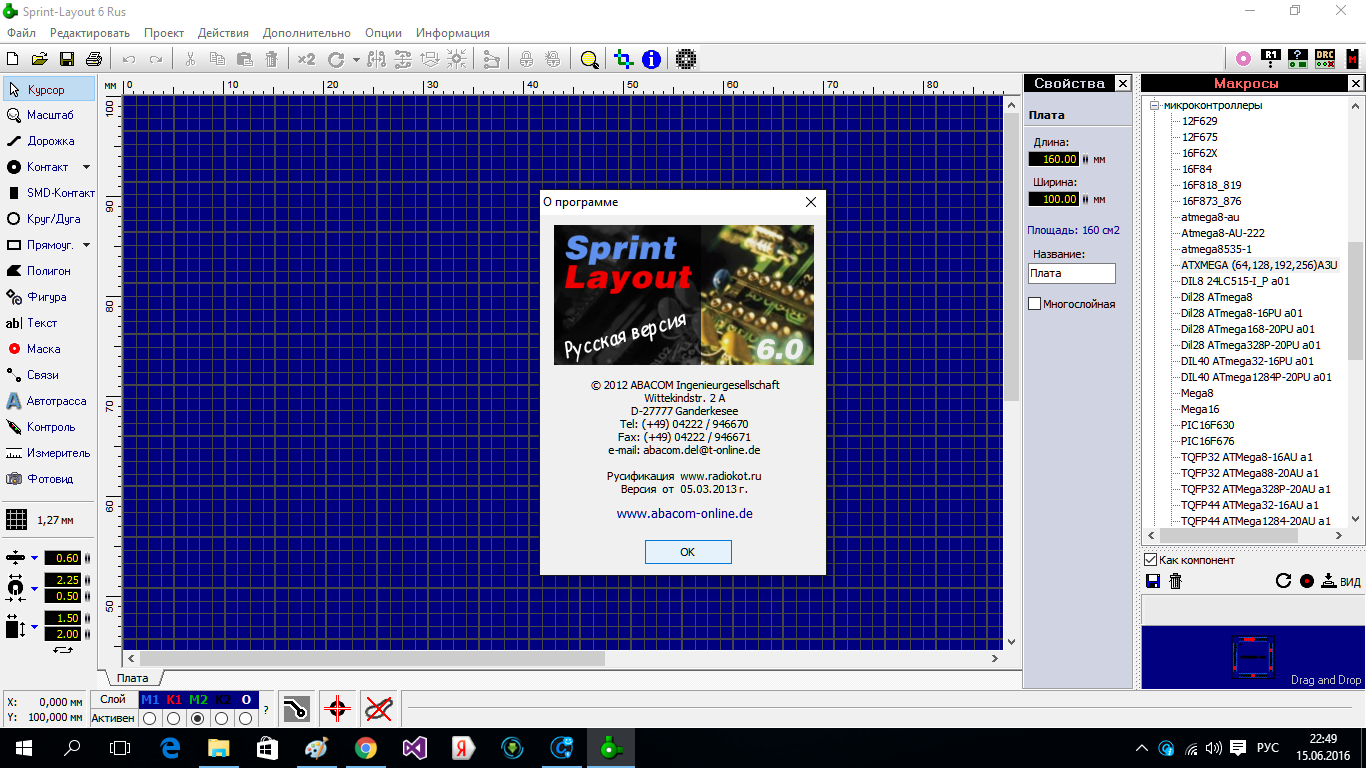
Task: Save macro with the blue floppy icon
Action: point(1153,581)
